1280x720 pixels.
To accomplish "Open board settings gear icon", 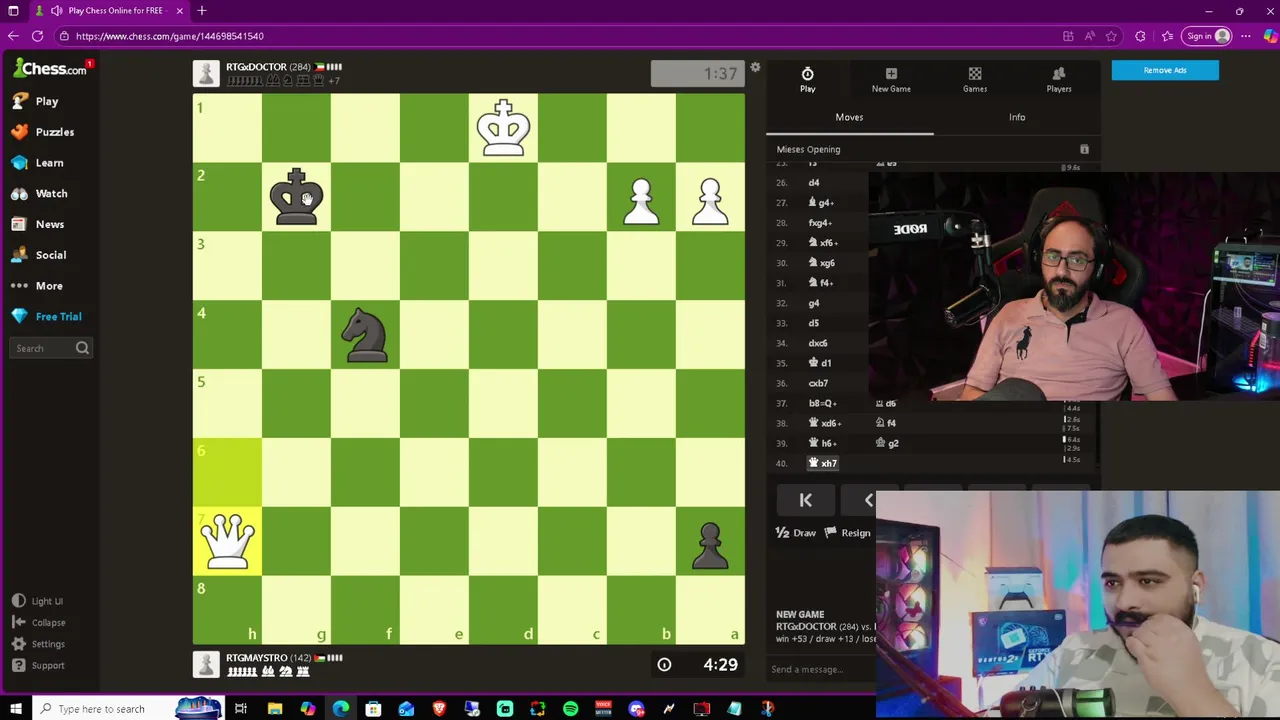I will (755, 67).
